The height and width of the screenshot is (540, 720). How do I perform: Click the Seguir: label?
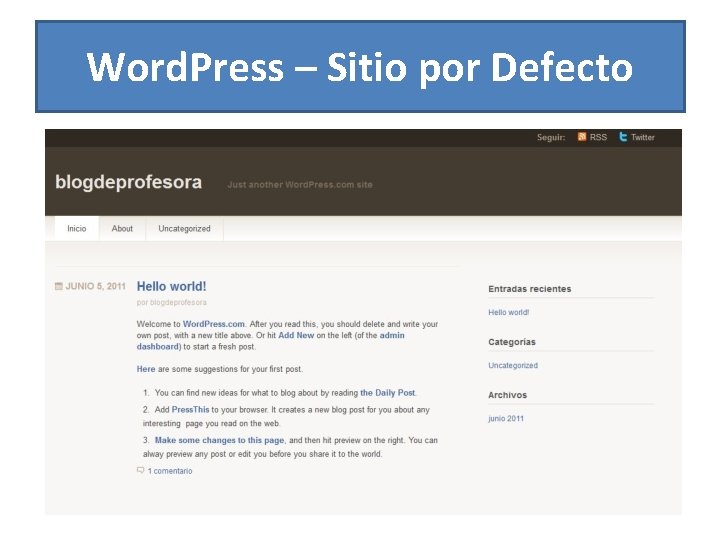[551, 137]
